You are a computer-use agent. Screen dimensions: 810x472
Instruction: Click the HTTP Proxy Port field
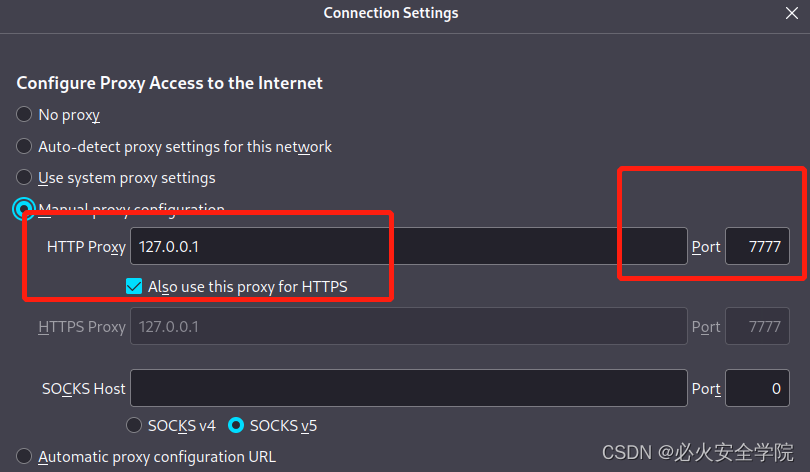point(757,246)
